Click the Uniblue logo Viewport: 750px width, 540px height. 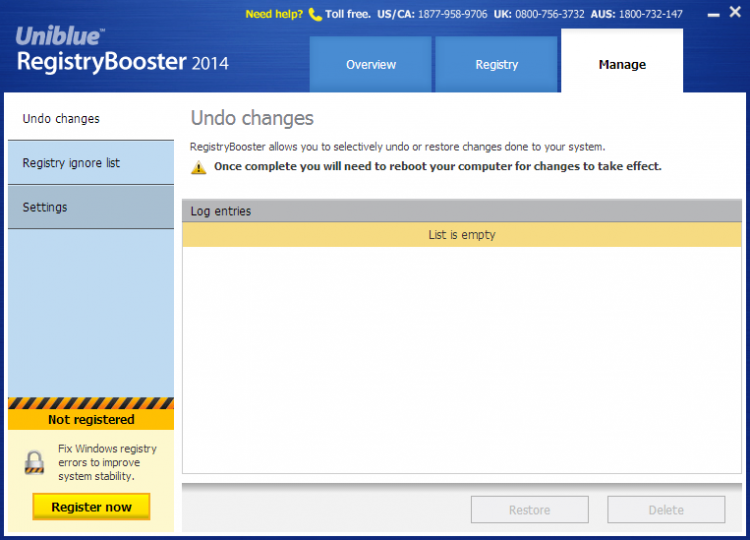[x=60, y=36]
